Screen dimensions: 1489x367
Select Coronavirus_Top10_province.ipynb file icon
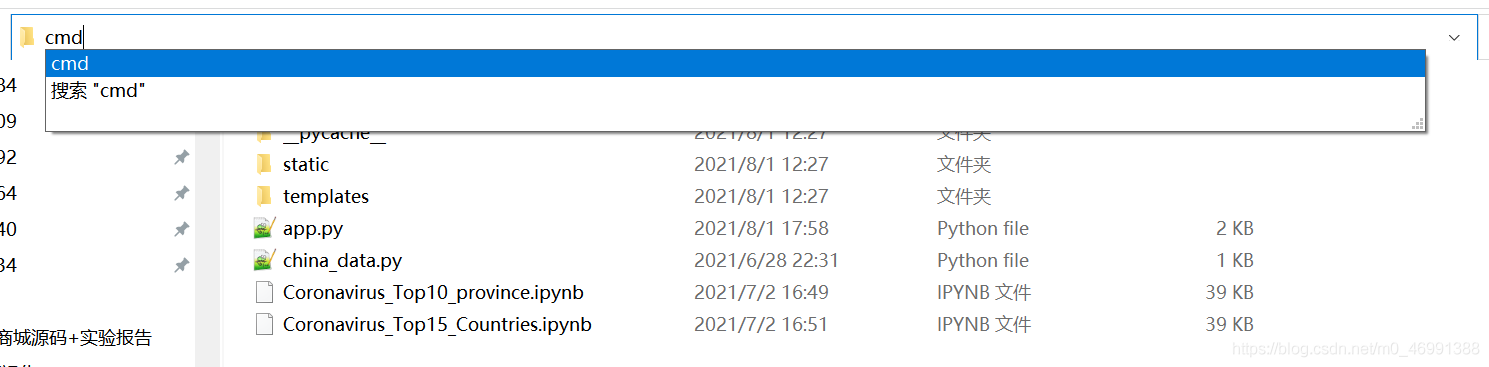tap(264, 292)
